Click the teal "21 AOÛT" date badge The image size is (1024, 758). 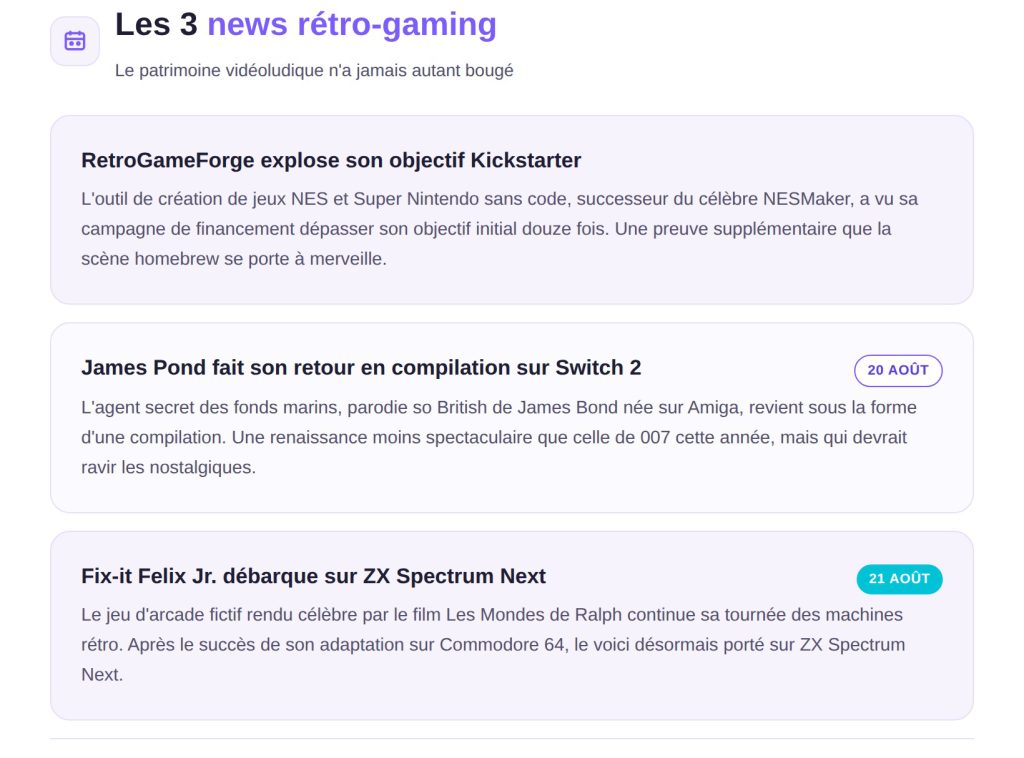899,578
